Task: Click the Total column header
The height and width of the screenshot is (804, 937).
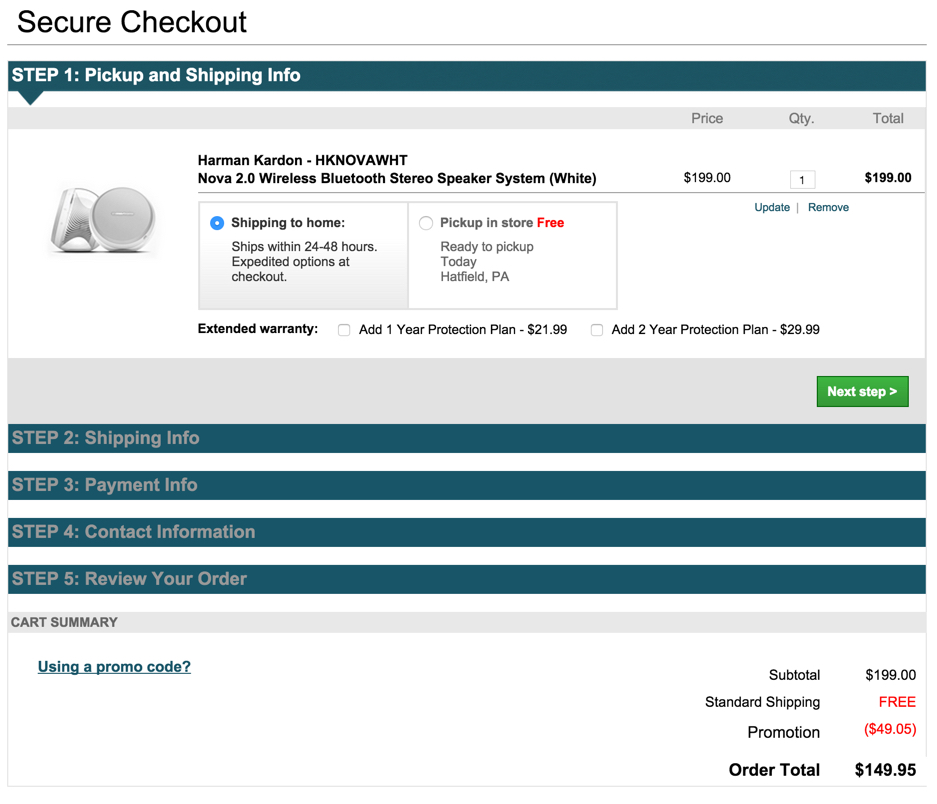Action: [888, 118]
